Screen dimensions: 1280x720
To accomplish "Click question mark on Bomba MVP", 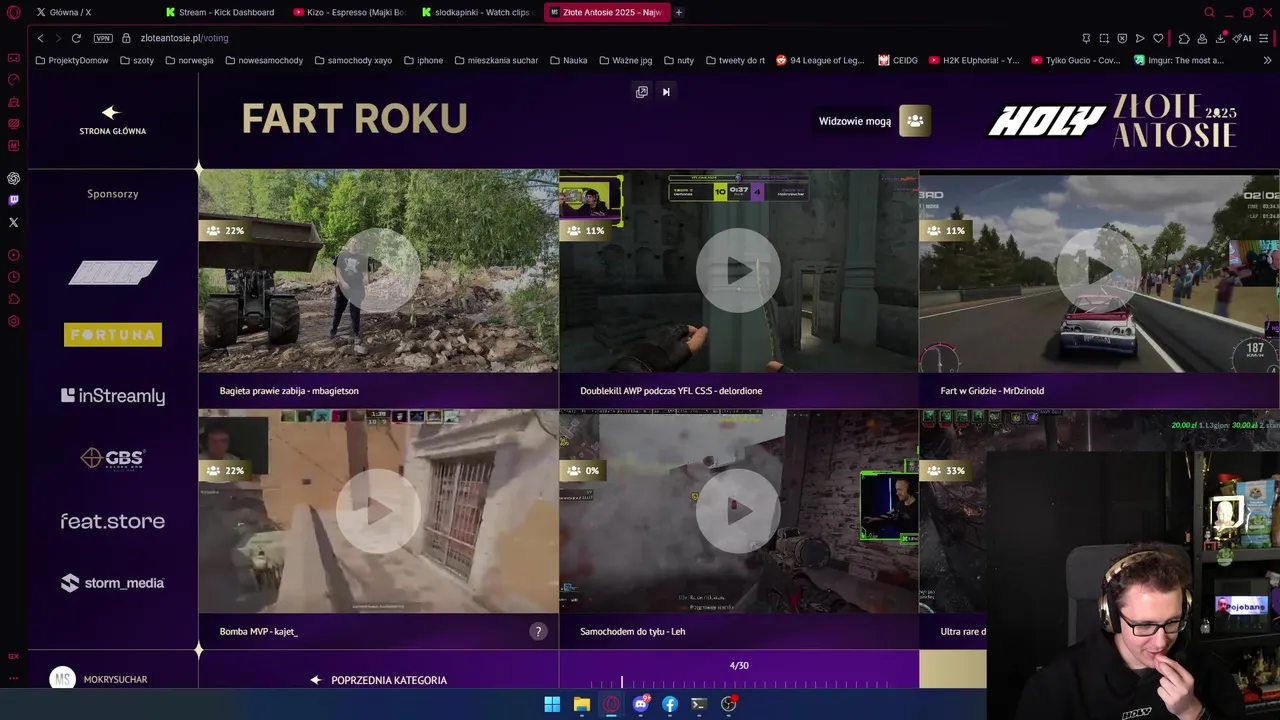I will click(x=538, y=631).
